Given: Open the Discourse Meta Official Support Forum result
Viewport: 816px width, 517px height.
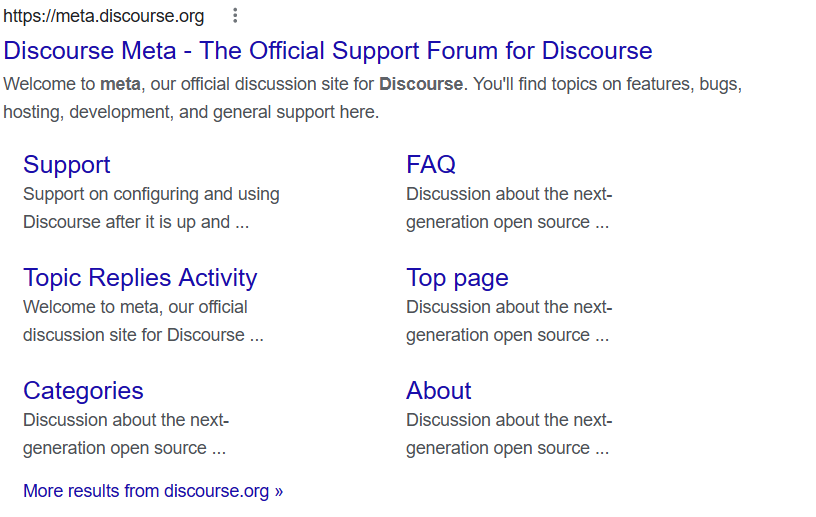Looking at the screenshot, I should point(327,51).
